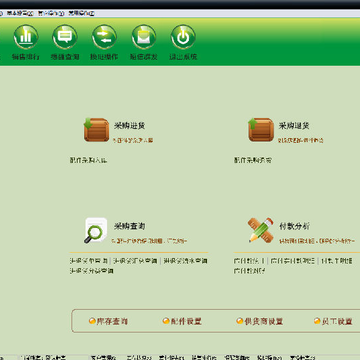Click the orange bullet beside 库存查询
This screenshot has height=360, width=360.
[92, 321]
